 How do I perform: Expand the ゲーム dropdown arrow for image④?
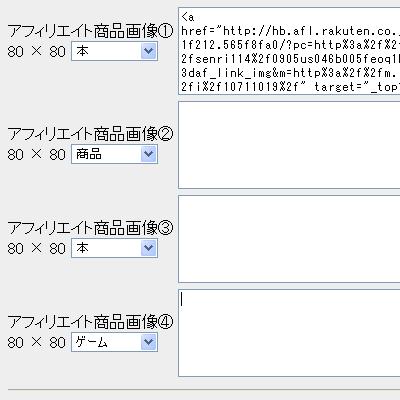[148, 342]
